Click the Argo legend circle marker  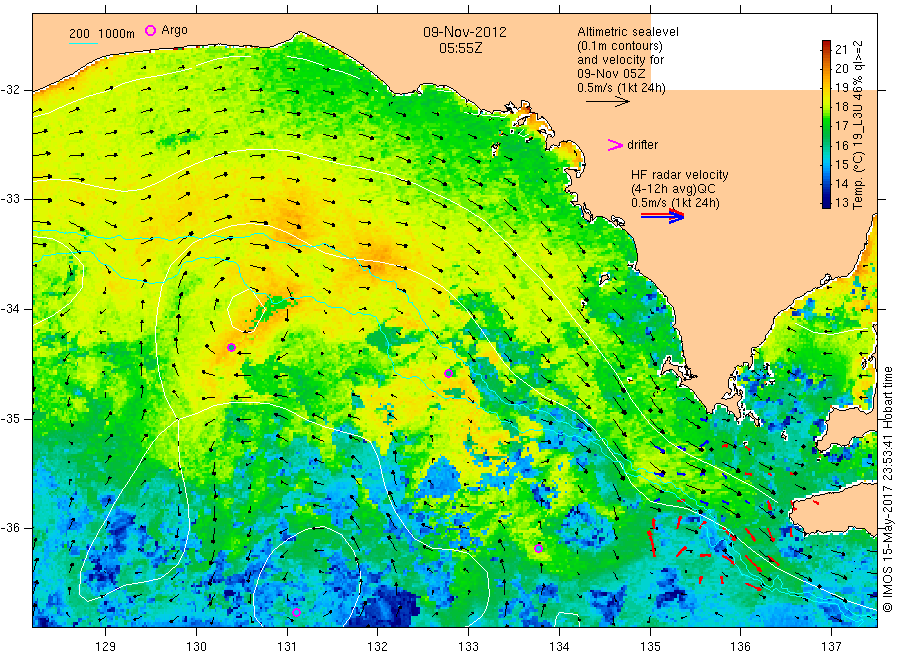pyautogui.click(x=150, y=30)
